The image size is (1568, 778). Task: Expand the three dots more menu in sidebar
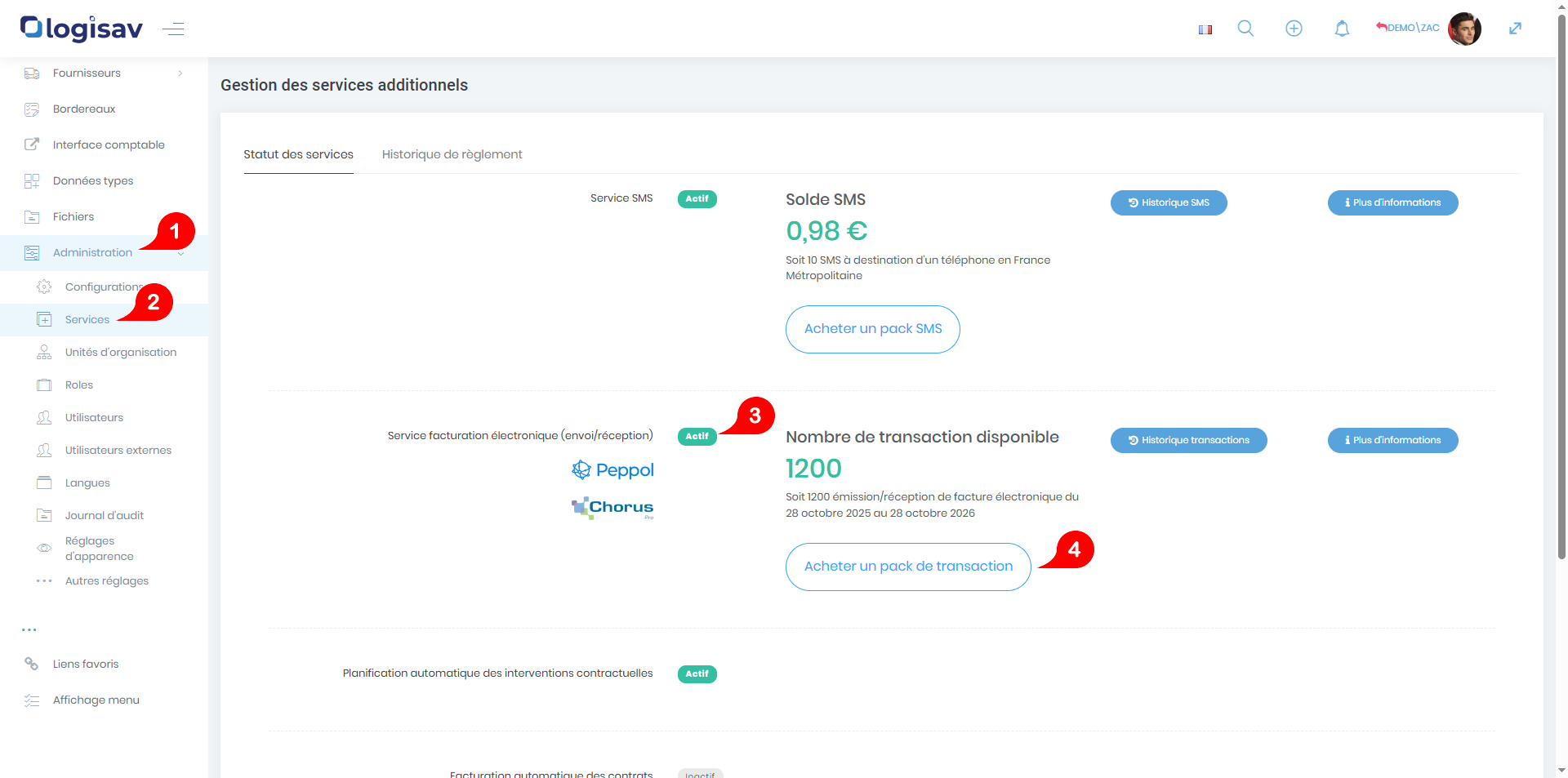pyautogui.click(x=29, y=629)
